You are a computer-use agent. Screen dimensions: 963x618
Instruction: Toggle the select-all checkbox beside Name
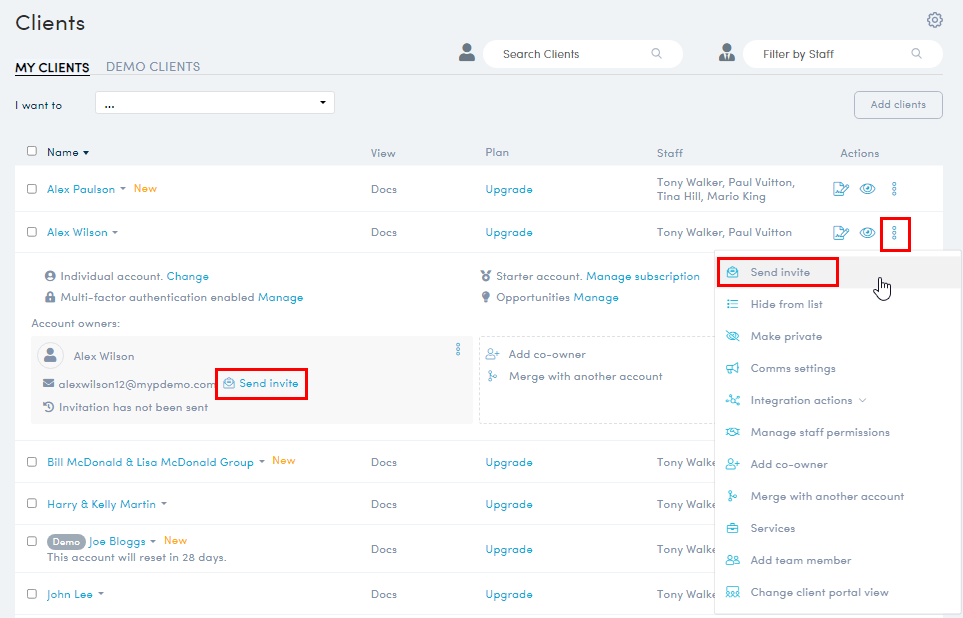(32, 152)
